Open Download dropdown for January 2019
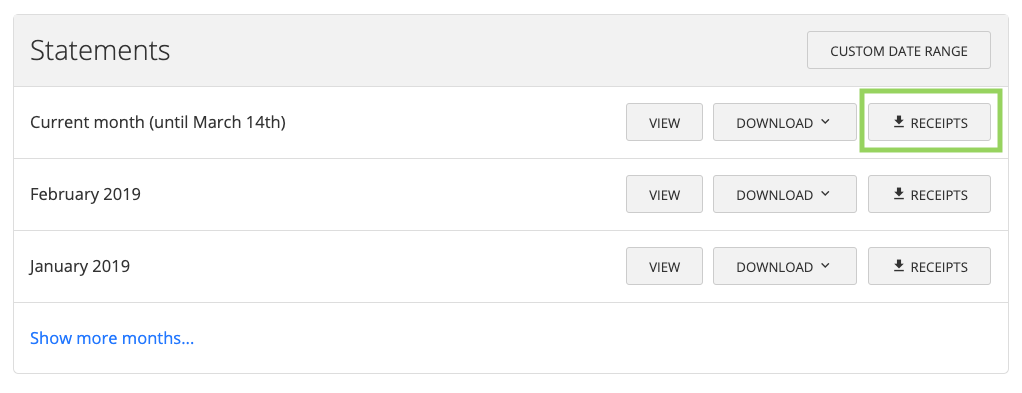The image size is (1022, 393). (x=784, y=266)
